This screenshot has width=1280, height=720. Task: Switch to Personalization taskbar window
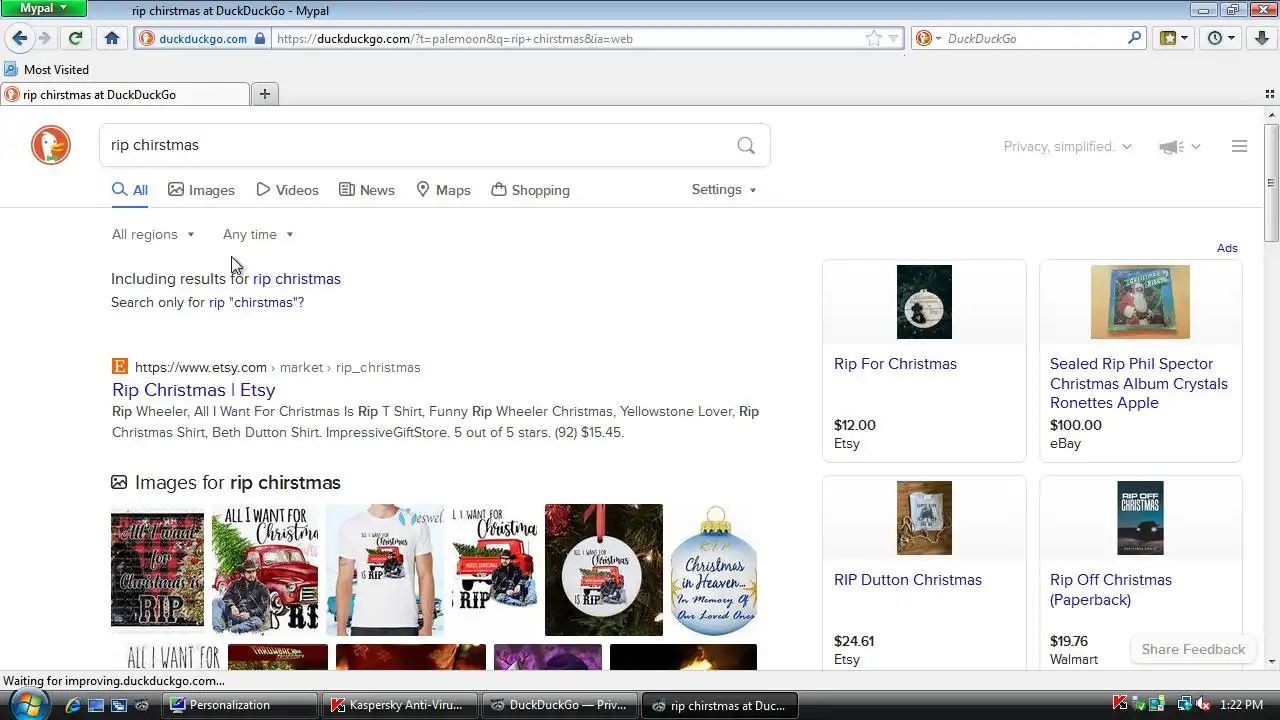click(x=241, y=705)
